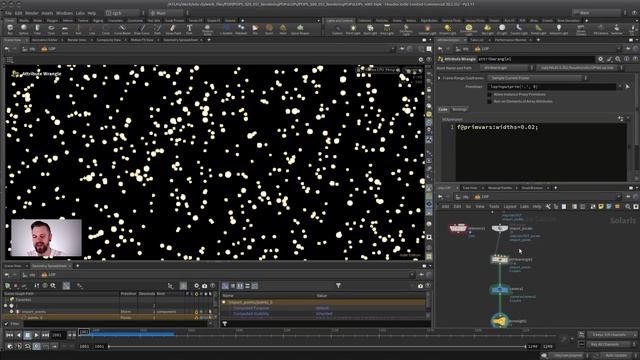Click global frame range slider
Image resolution: width=640 pixels, height=360 pixels.
click(x=317, y=346)
